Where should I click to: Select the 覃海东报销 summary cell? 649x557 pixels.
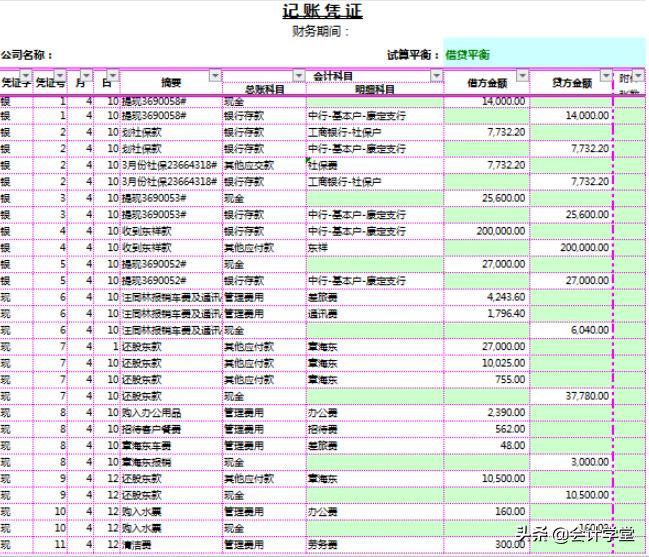[171, 462]
